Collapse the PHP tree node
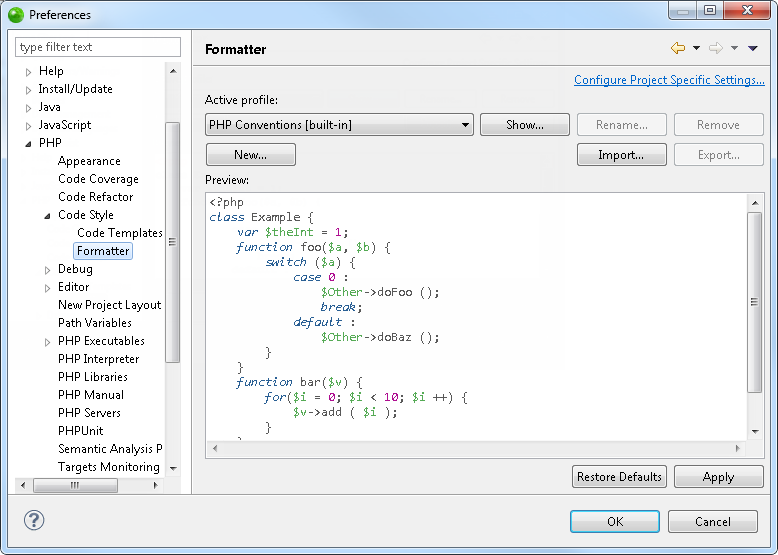Viewport: 778px width, 555px height. [28, 144]
